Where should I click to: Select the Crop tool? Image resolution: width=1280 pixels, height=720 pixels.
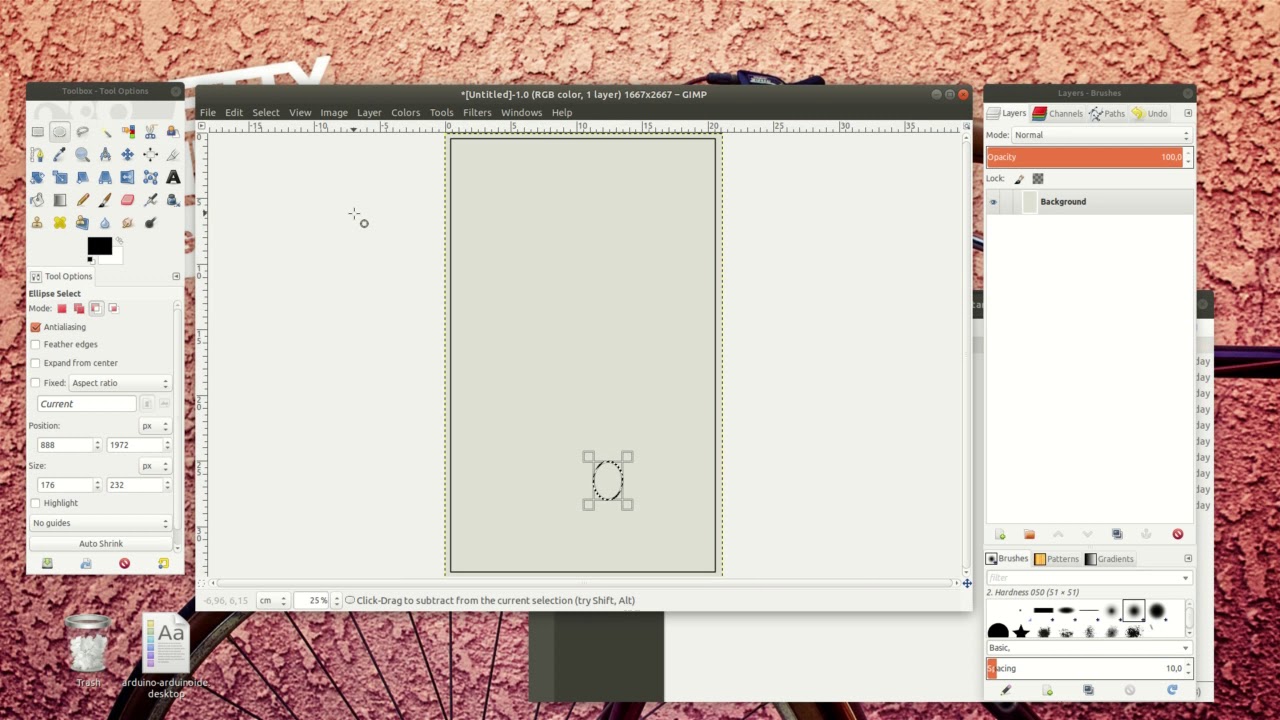coord(173,154)
